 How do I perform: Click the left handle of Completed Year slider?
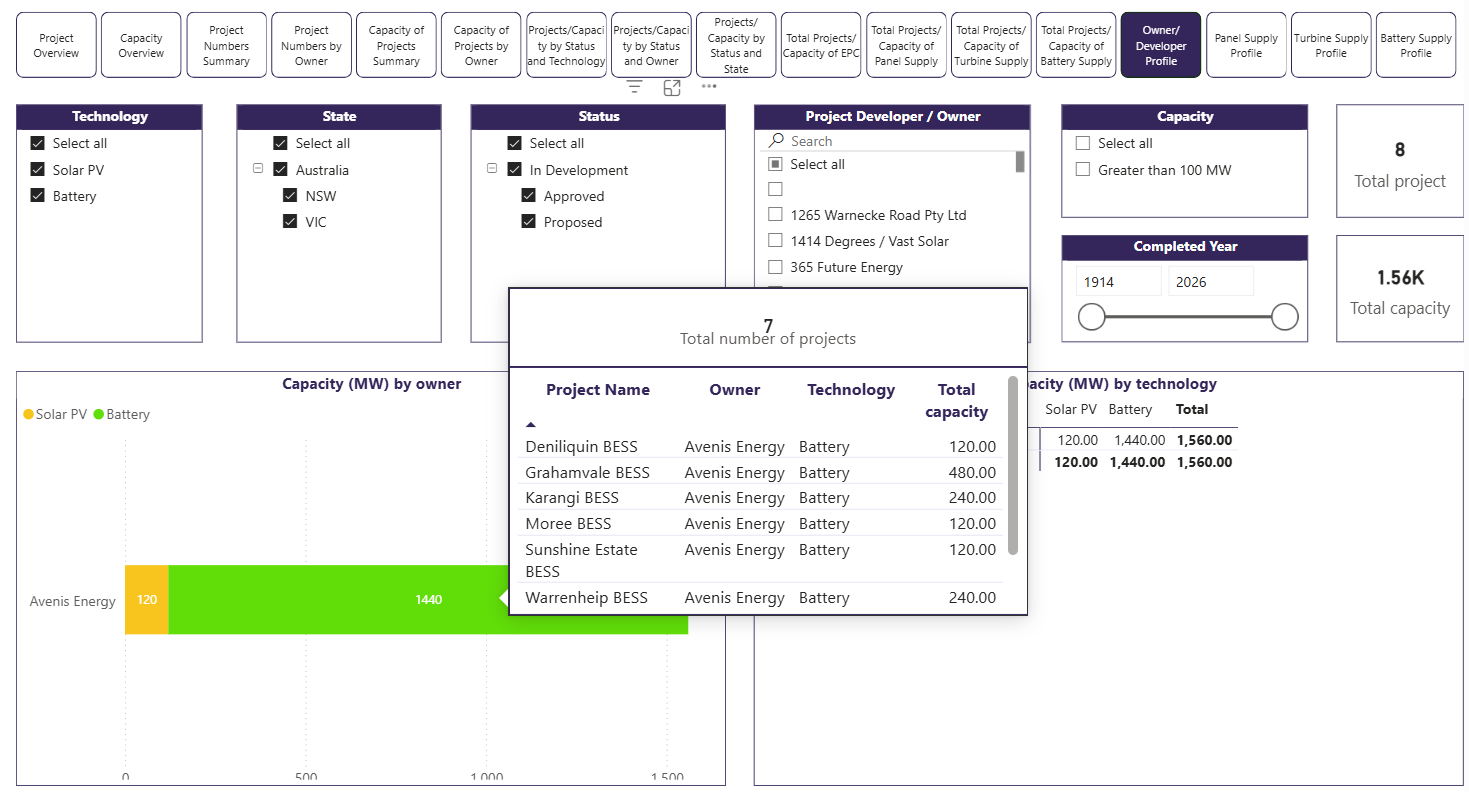point(1092,317)
